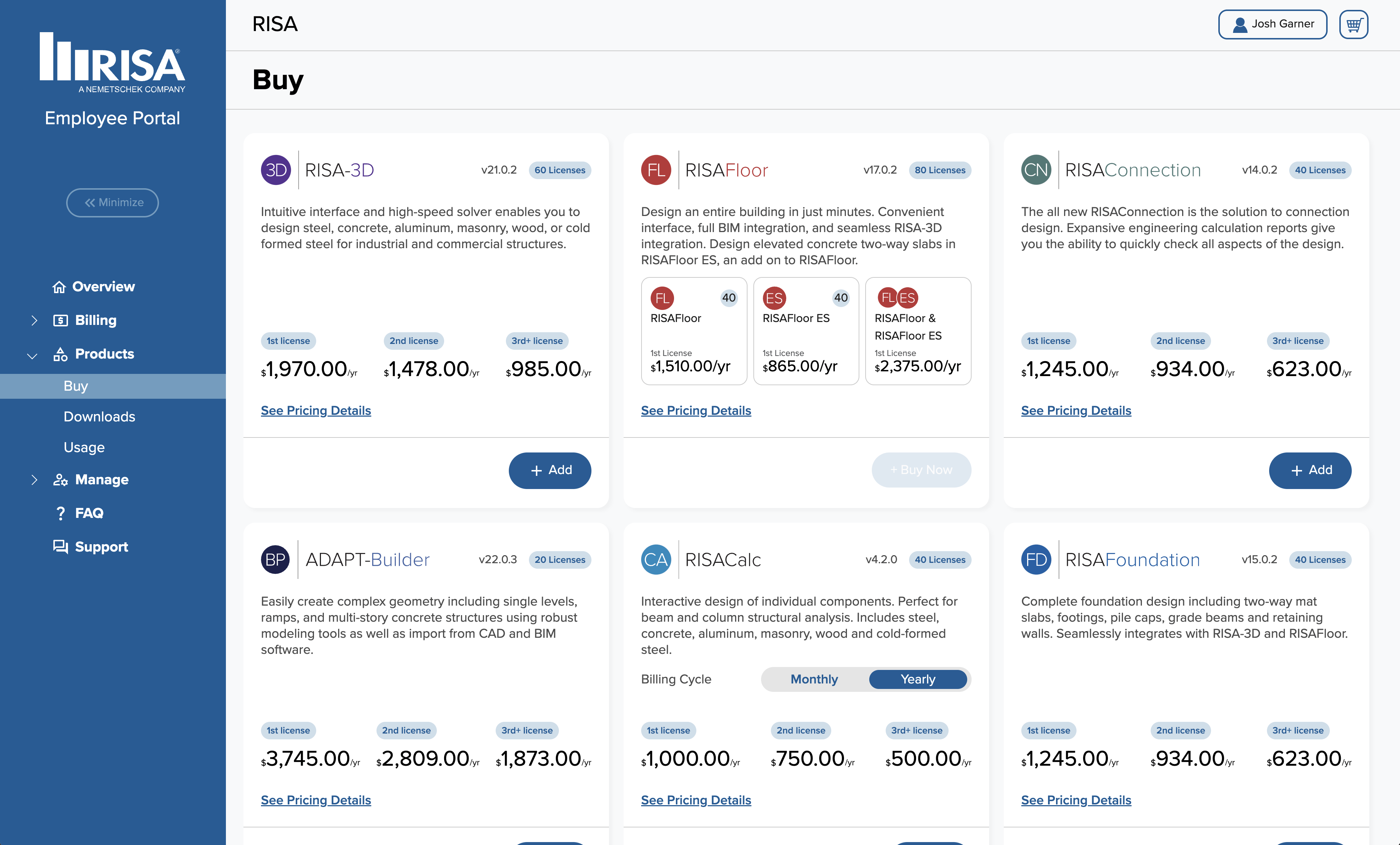Go to the Overview page
The width and height of the screenshot is (1400, 845).
[103, 287]
